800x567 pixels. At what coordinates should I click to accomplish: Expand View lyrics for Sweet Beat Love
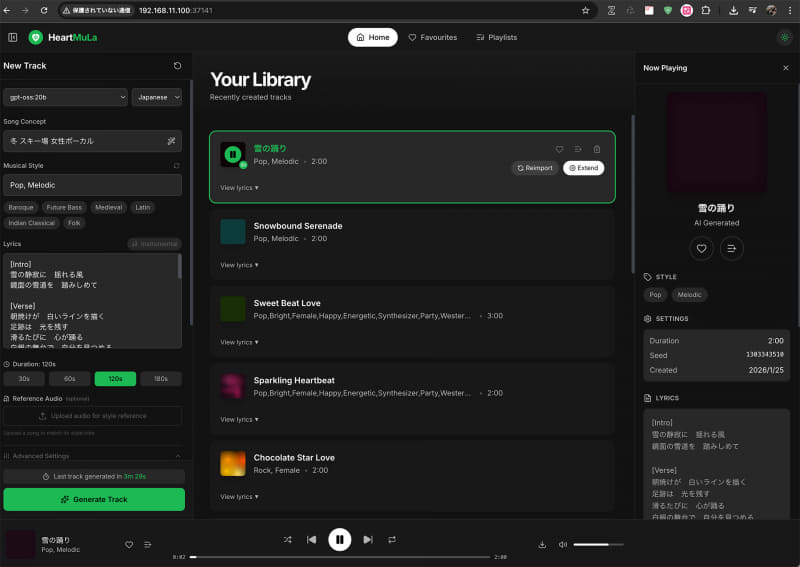coord(239,342)
